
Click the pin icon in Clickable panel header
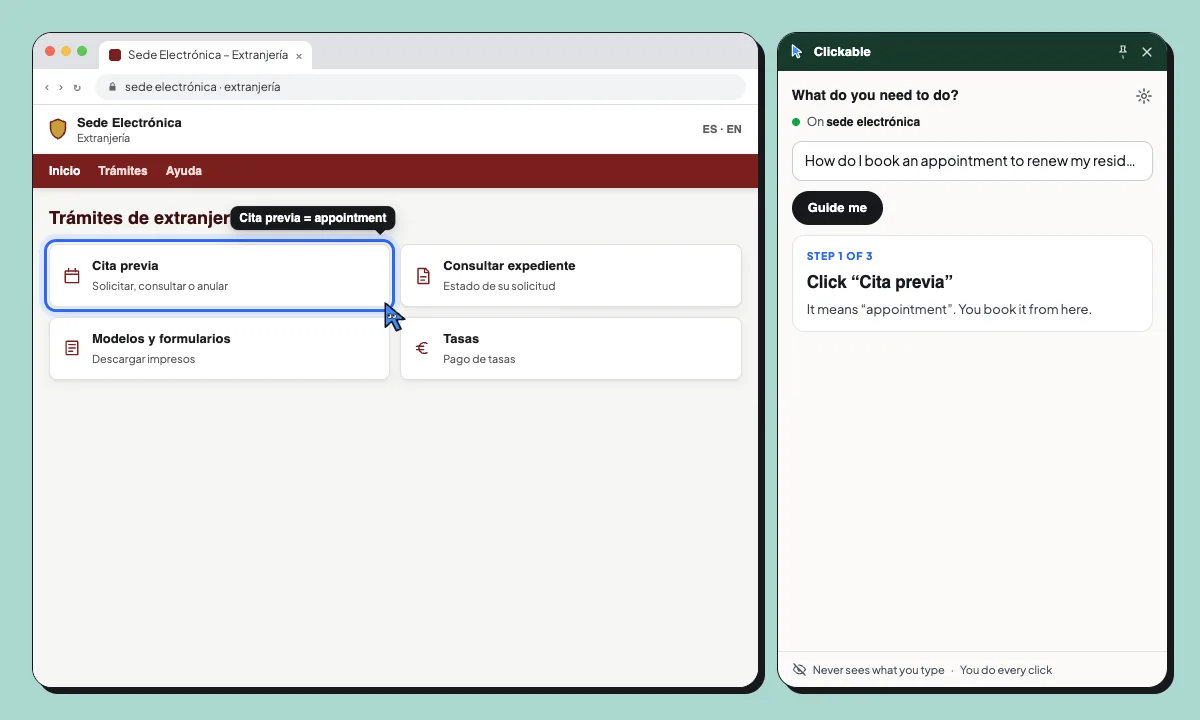coord(1122,52)
